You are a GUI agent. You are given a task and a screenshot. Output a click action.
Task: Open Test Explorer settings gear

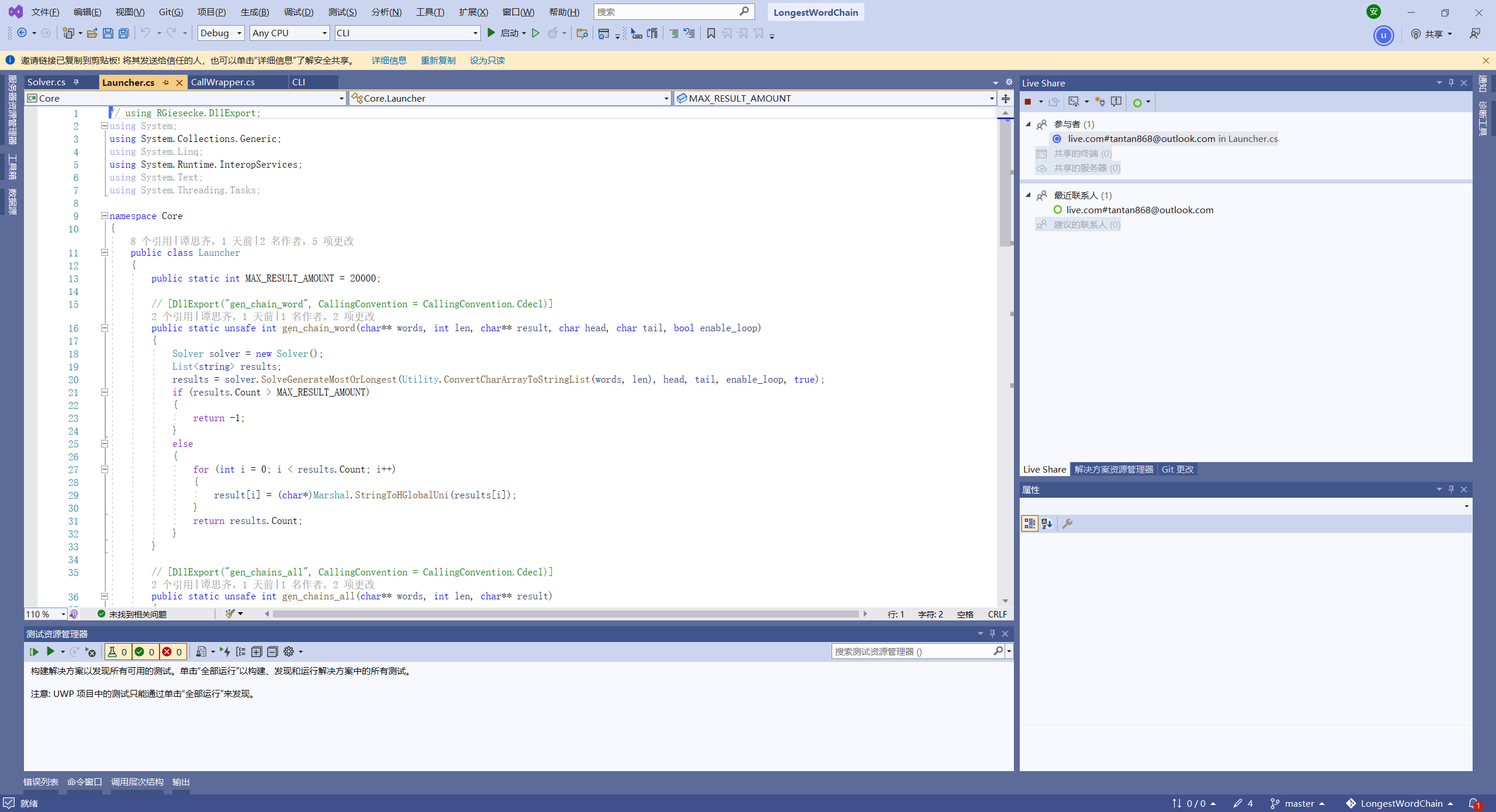[289, 651]
